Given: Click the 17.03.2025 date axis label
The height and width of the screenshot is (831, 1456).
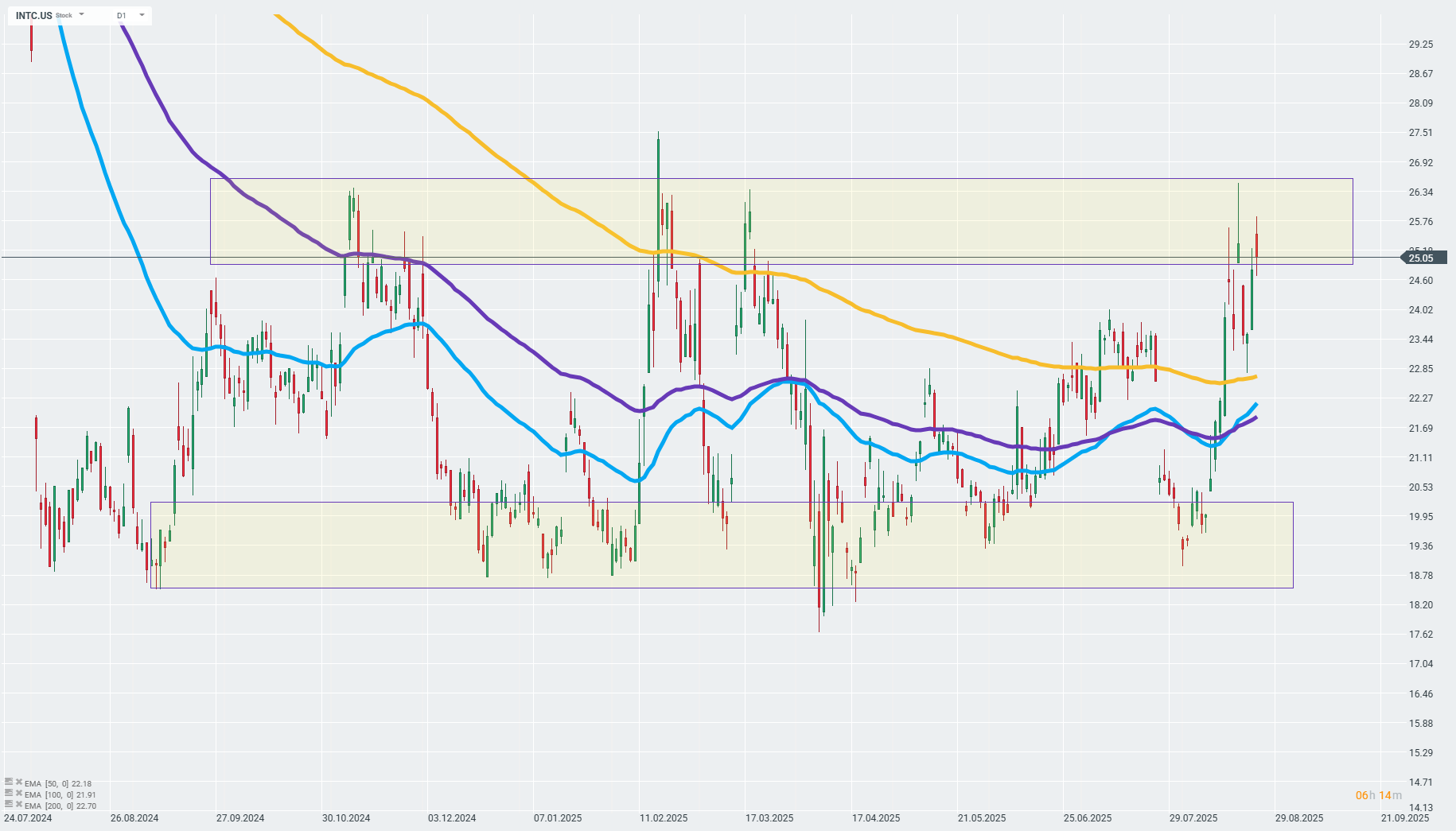Looking at the screenshot, I should click(x=769, y=818).
